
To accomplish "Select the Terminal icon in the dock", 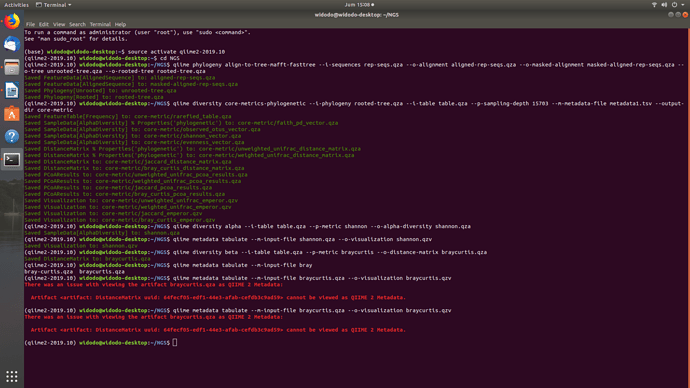I will point(12,159).
